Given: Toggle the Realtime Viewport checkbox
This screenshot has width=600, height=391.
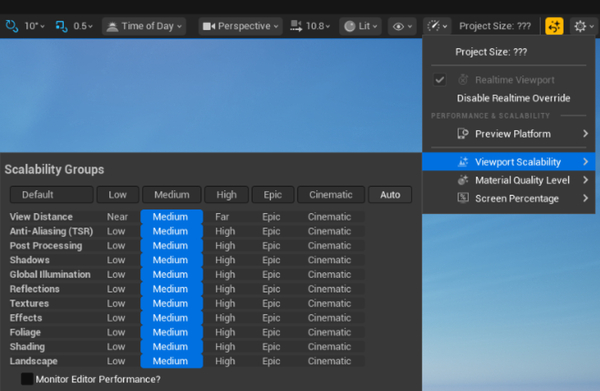Looking at the screenshot, I should (440, 80).
